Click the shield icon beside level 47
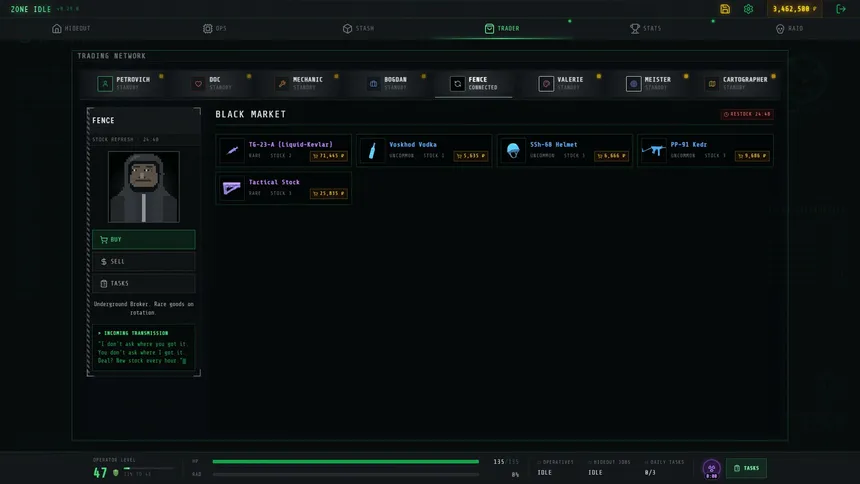Viewport: 860px width, 484px height. click(x=115, y=472)
